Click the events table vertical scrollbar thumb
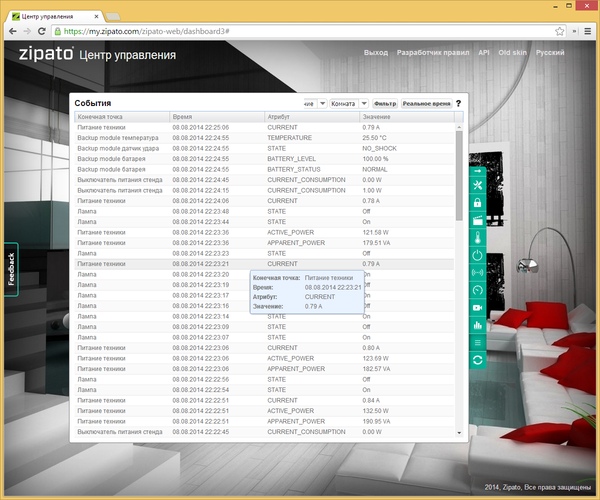600x500 pixels. tap(459, 176)
